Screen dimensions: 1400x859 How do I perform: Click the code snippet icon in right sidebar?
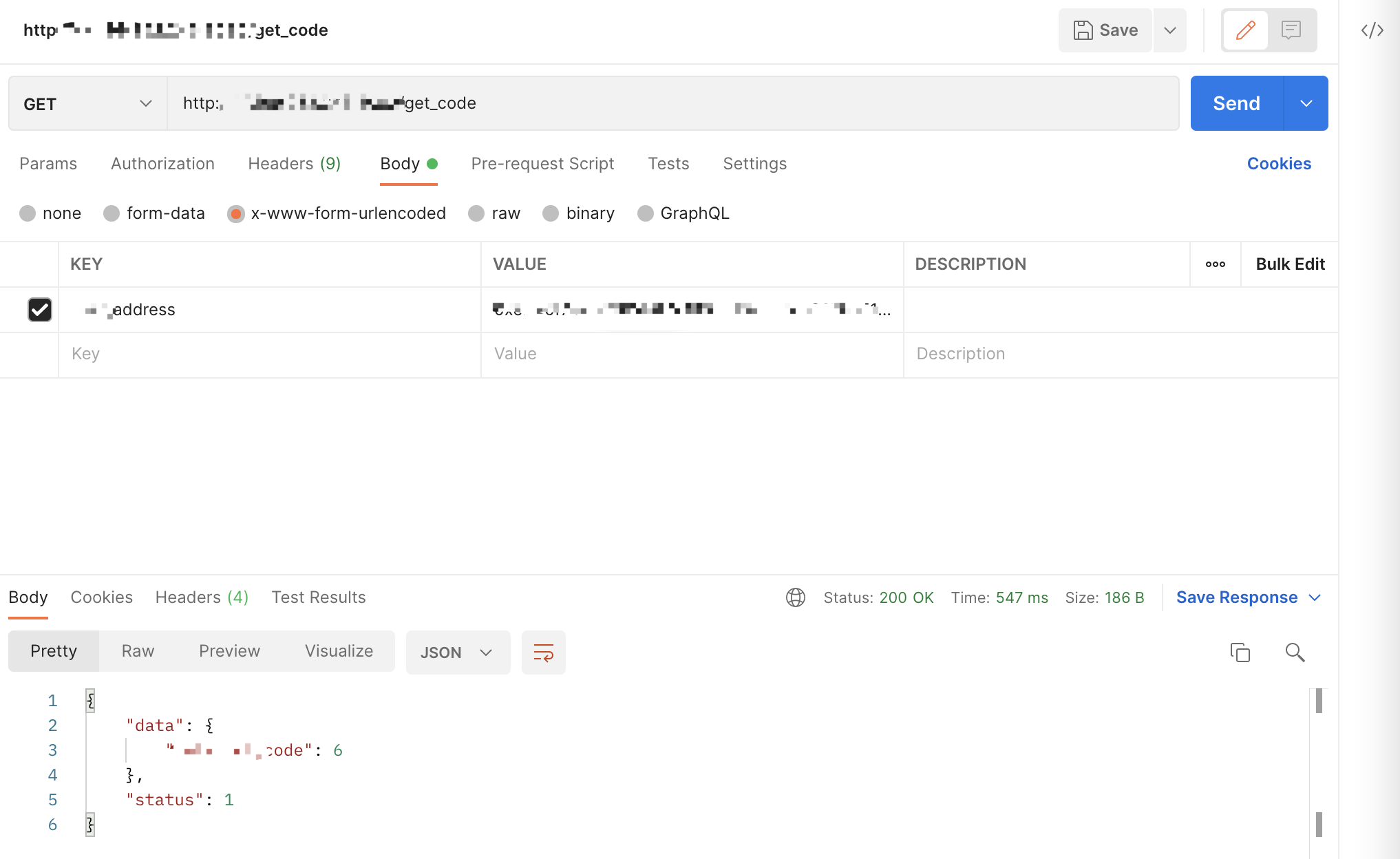coord(1372,30)
